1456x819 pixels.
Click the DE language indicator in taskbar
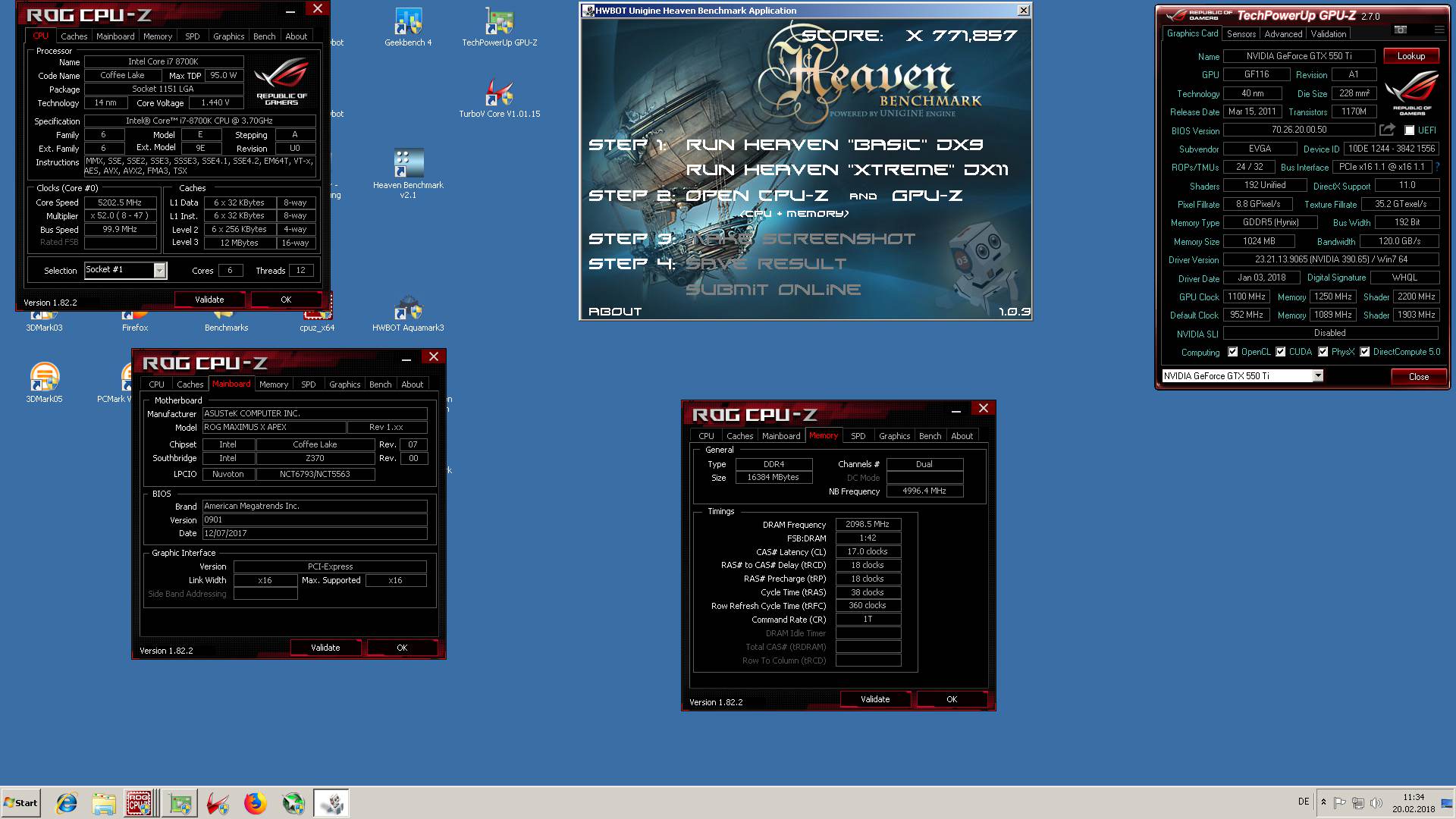click(x=1304, y=802)
